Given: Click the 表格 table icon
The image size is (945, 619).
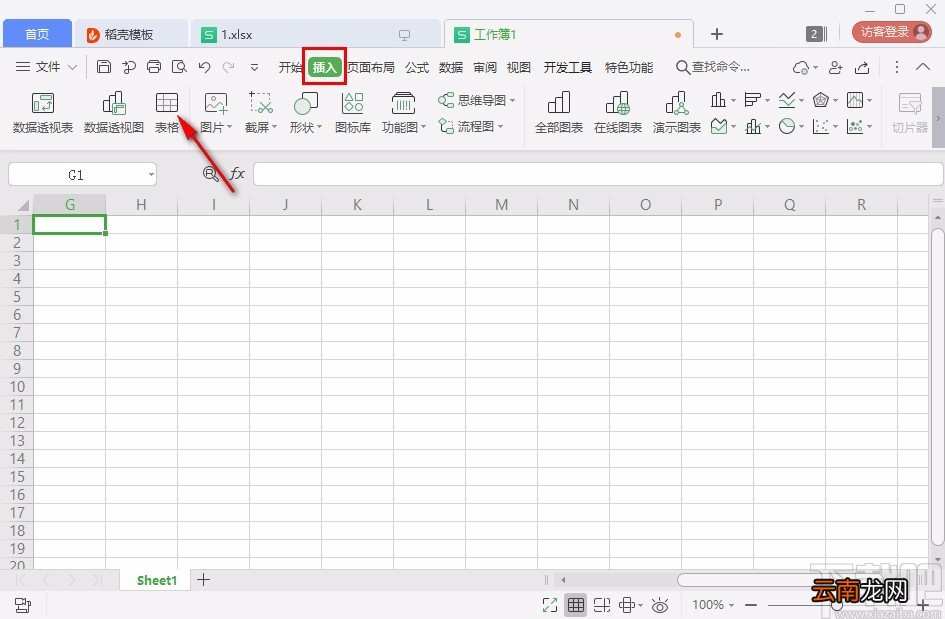Looking at the screenshot, I should pos(167,103).
